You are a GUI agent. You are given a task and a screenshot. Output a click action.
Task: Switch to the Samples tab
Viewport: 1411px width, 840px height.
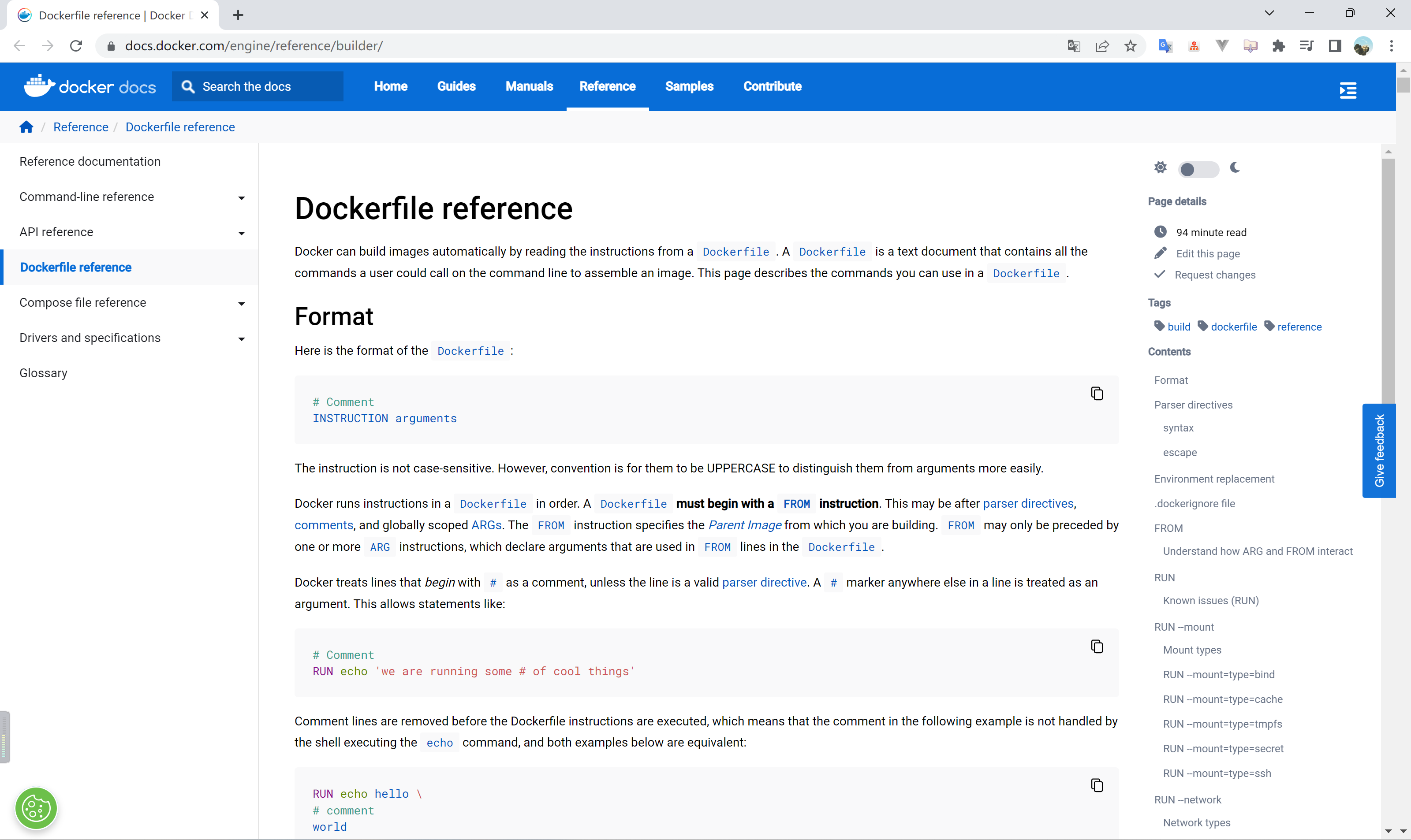pos(689,86)
